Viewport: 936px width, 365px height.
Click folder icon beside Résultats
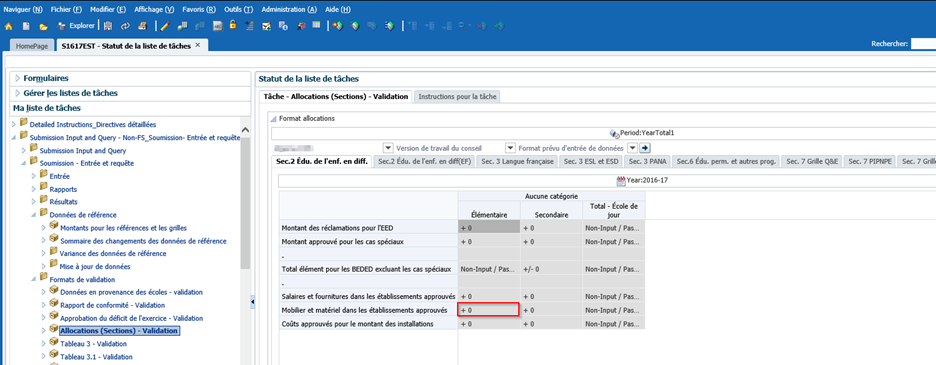tap(44, 200)
